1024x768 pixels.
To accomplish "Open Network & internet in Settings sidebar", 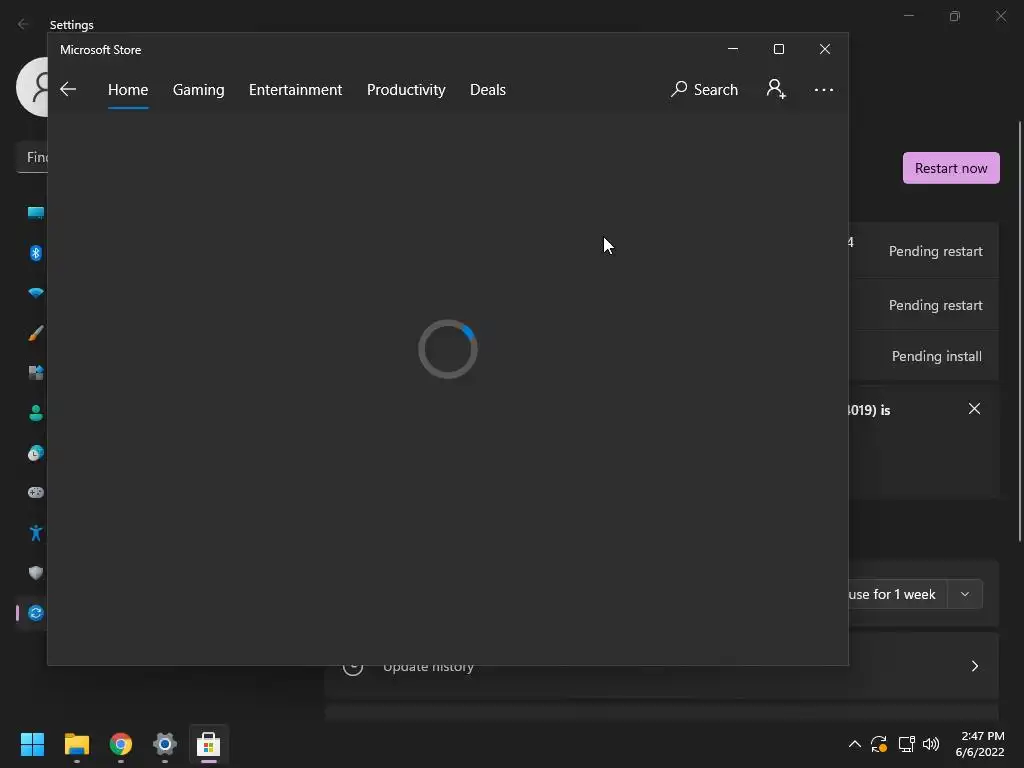I will coord(35,293).
